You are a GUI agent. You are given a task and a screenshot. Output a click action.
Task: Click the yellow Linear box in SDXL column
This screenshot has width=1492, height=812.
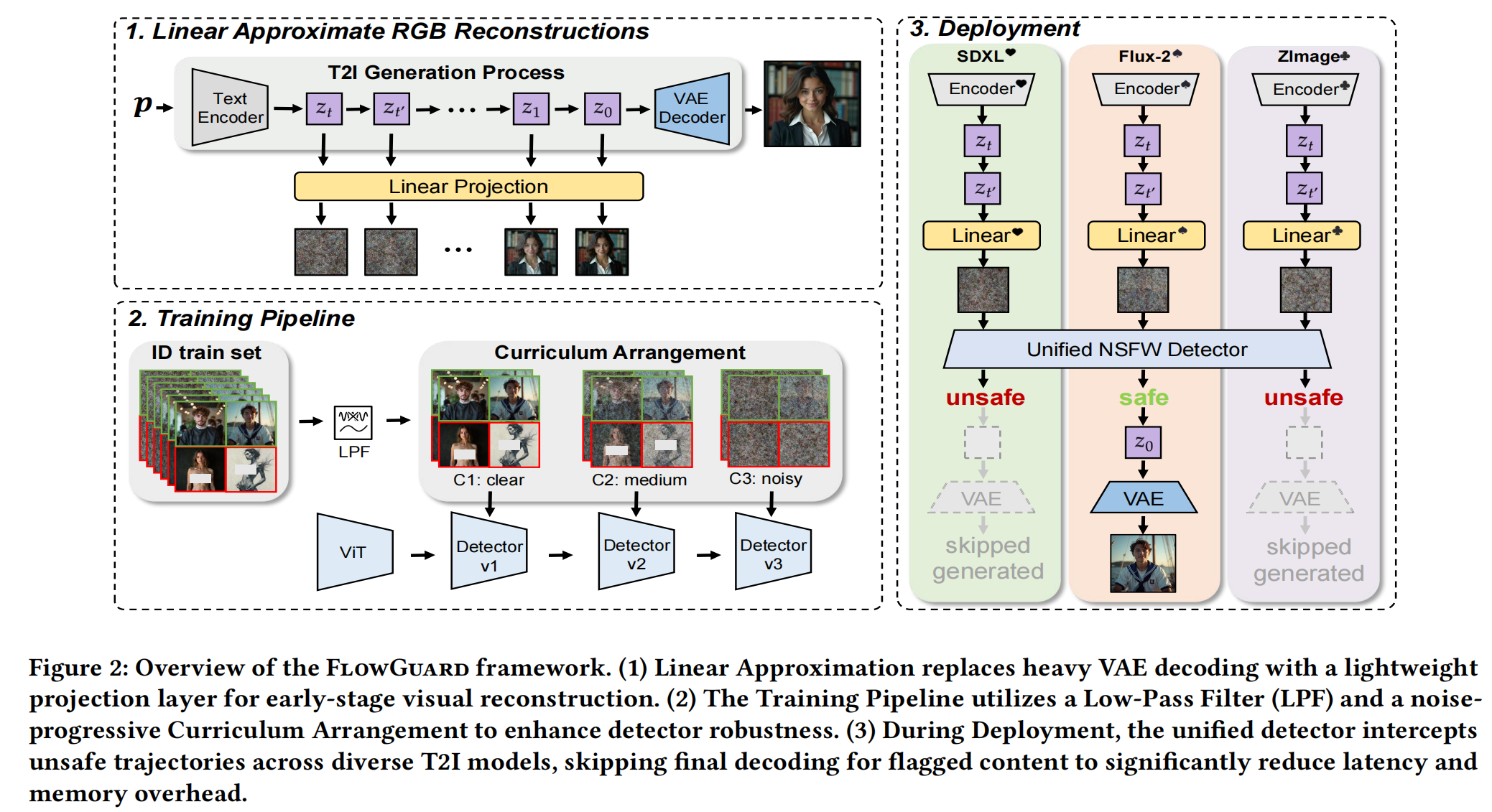(x=982, y=235)
